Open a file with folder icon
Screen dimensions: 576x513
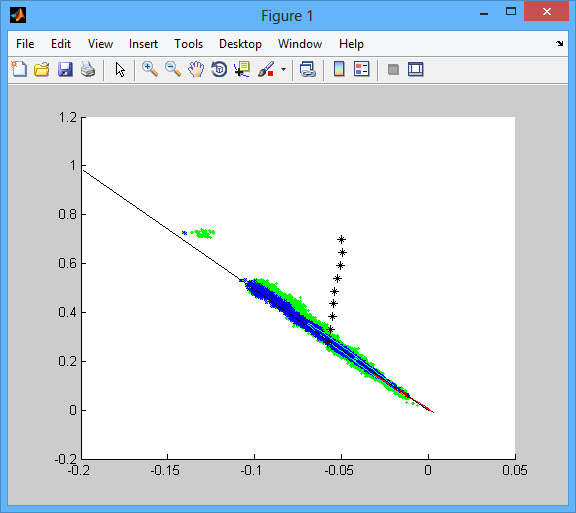(42, 69)
